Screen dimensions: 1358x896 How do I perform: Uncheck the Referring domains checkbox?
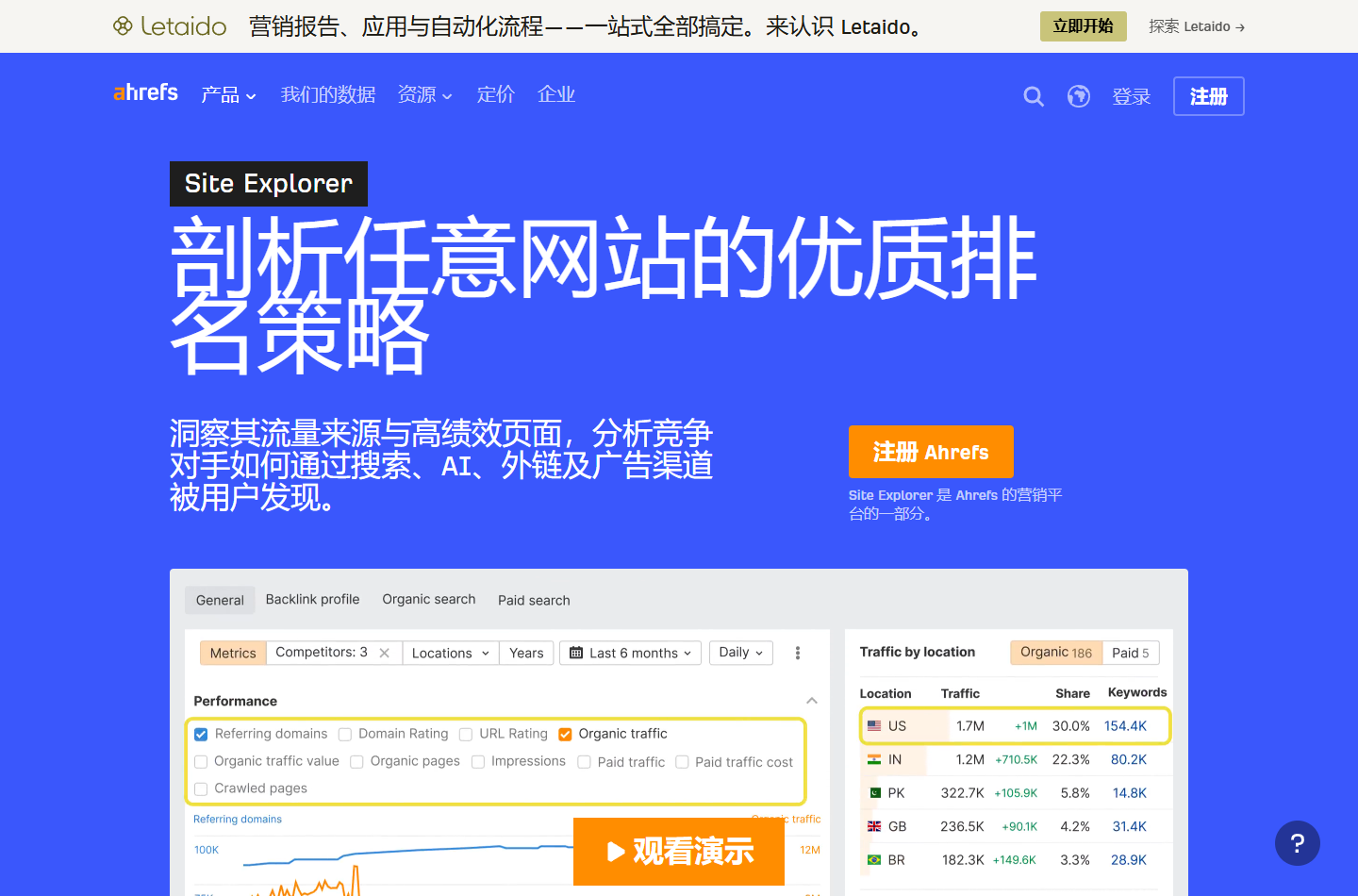[201, 735]
